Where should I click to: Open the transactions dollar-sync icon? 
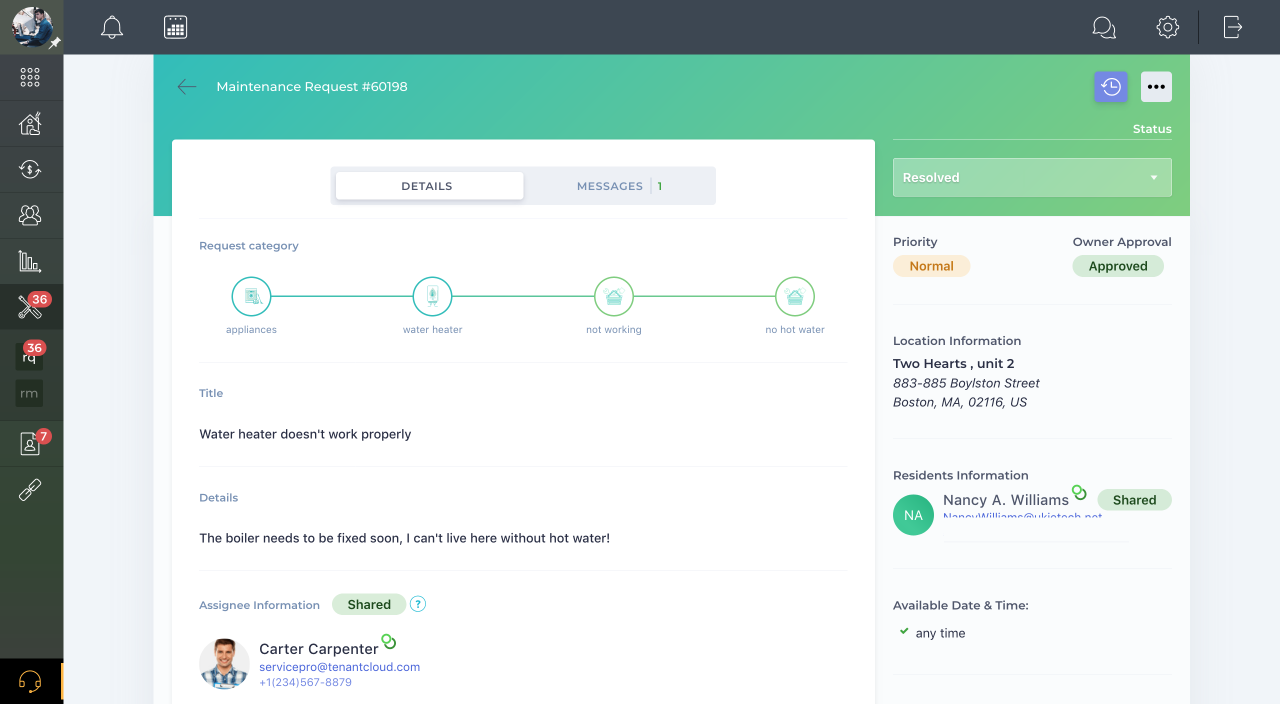(29, 168)
